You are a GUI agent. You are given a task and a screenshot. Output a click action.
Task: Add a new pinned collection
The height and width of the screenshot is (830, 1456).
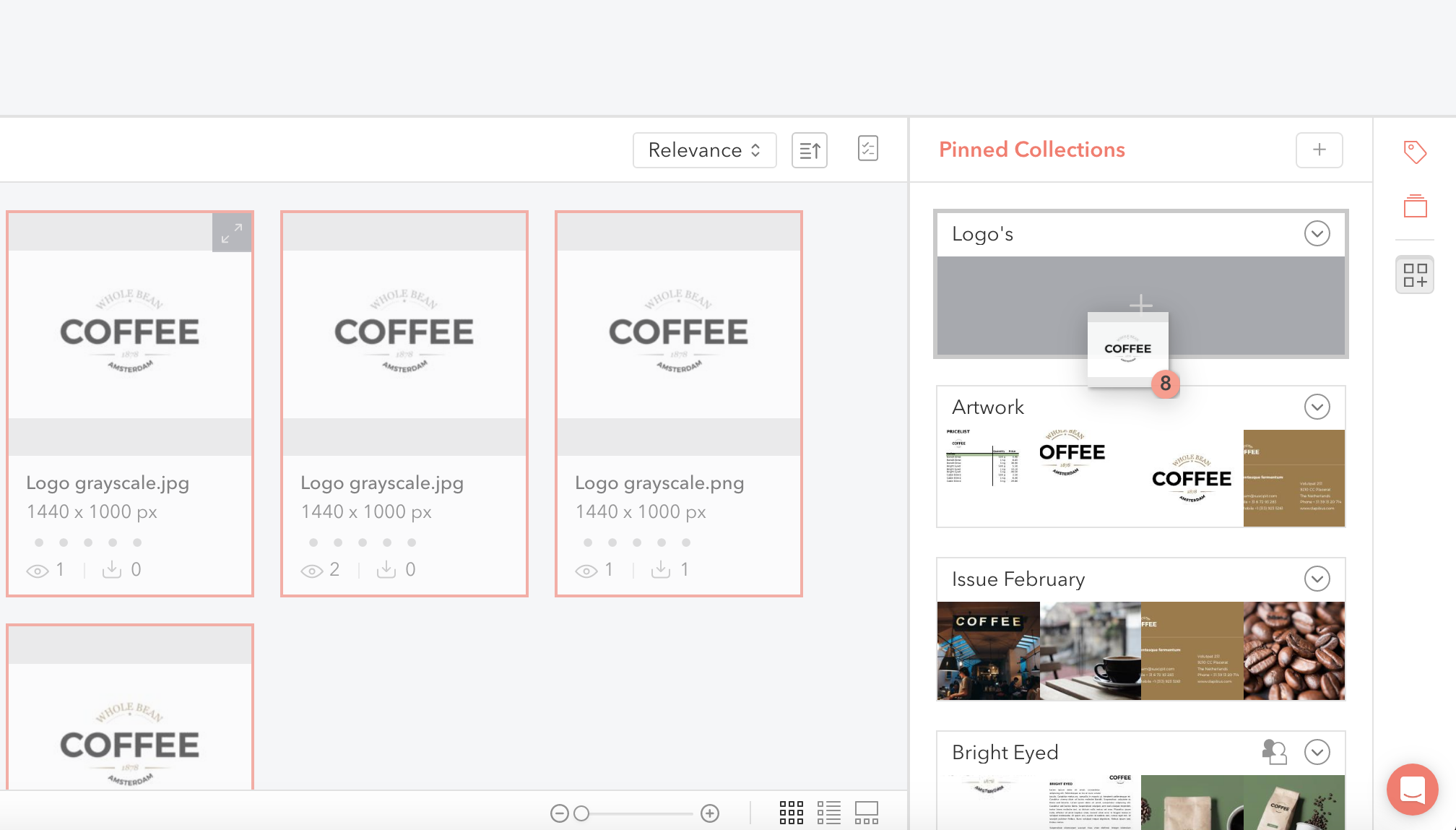coord(1319,150)
